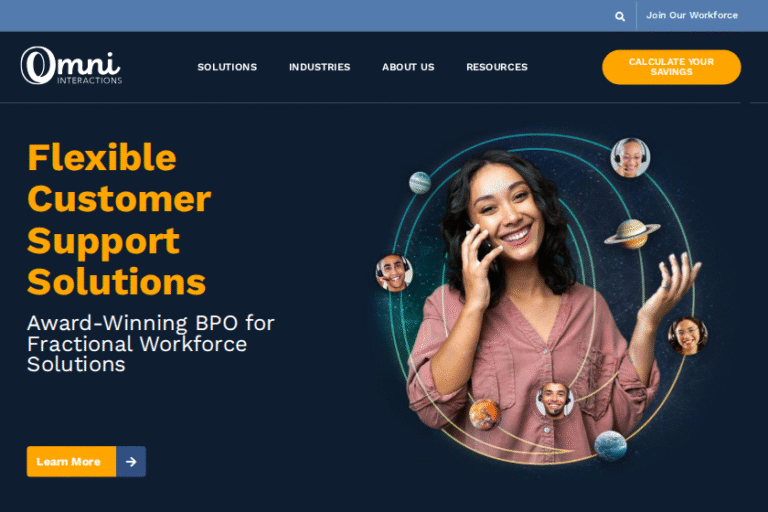Image resolution: width=768 pixels, height=512 pixels.
Task: Click the left male agent avatar
Action: coord(394,273)
